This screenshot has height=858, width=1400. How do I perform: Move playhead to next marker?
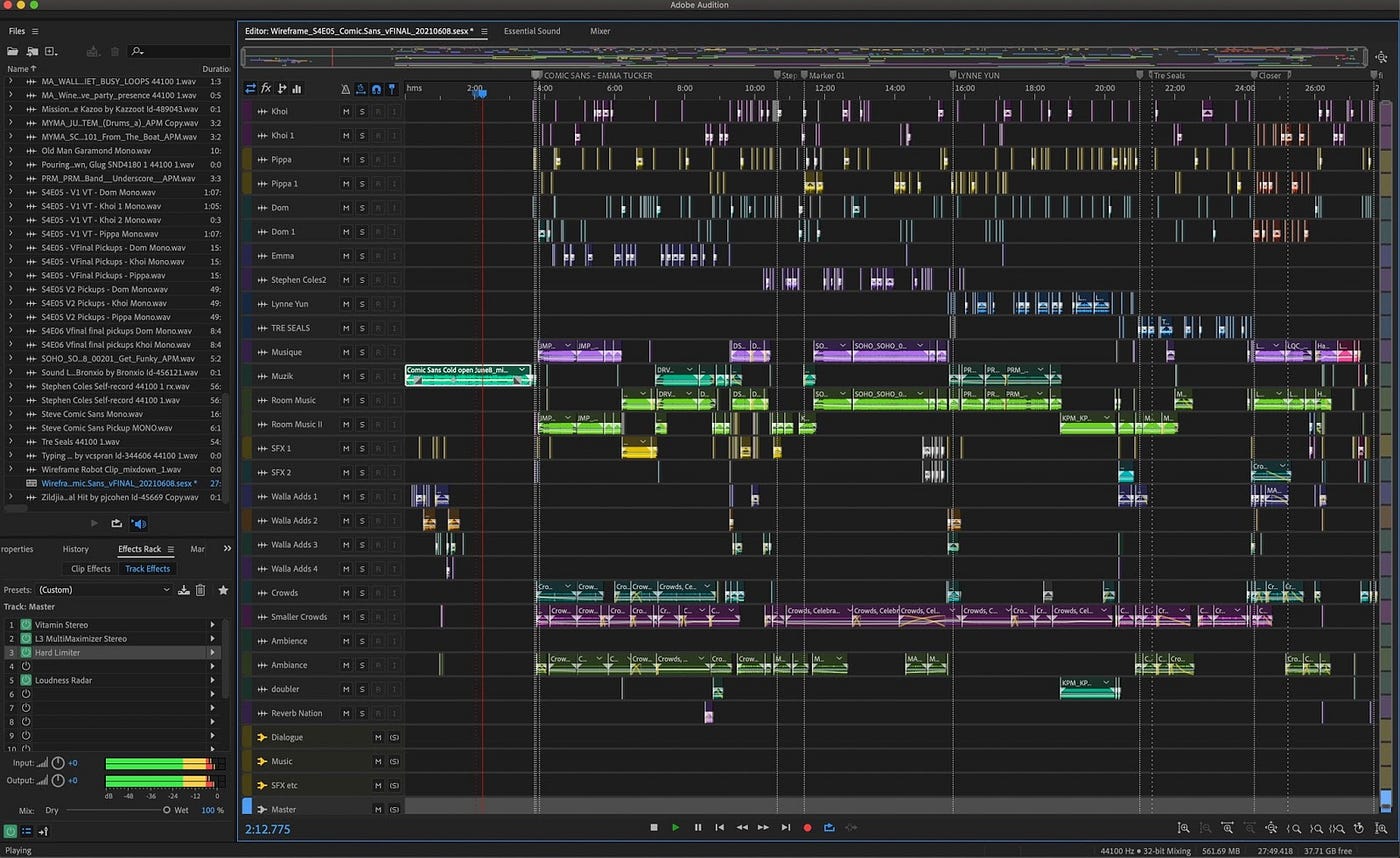pyautogui.click(x=786, y=828)
